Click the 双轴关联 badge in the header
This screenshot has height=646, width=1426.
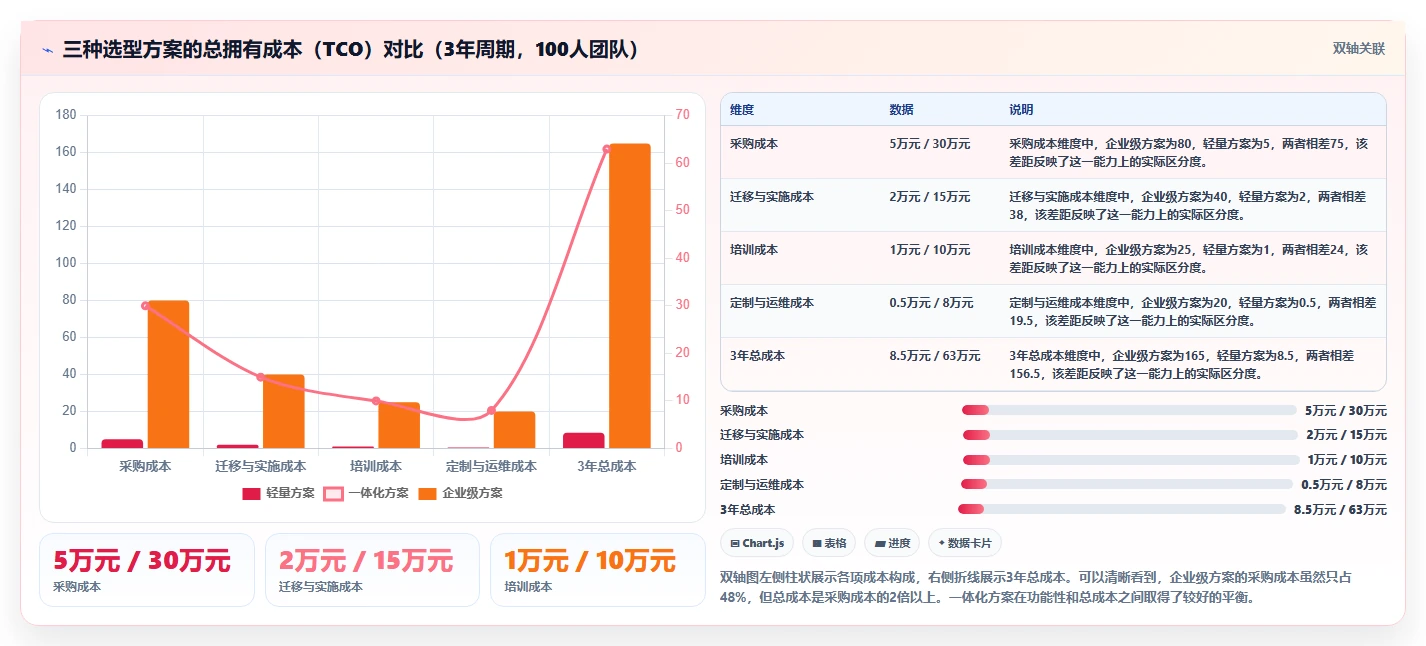(1358, 49)
